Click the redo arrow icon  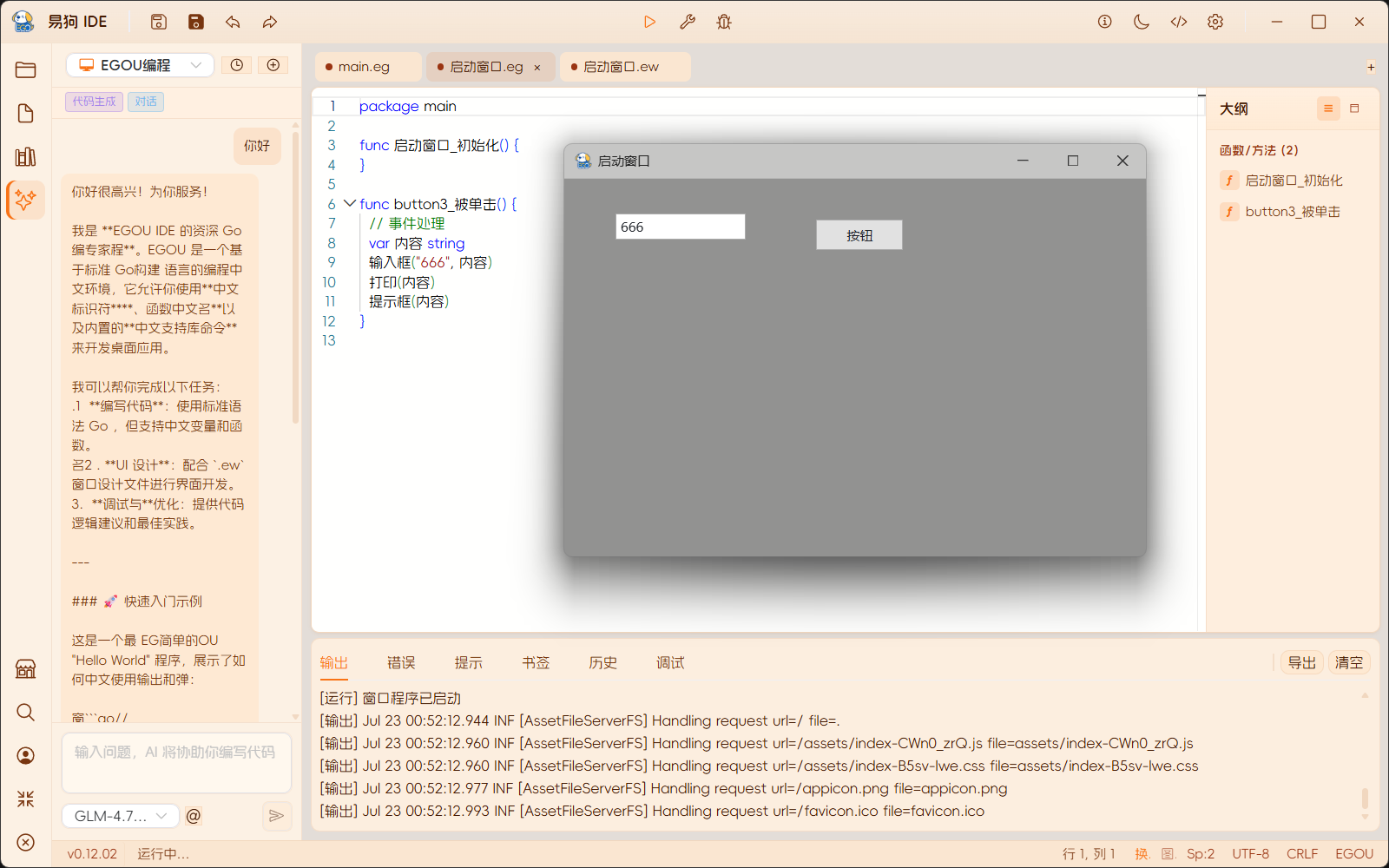point(270,22)
